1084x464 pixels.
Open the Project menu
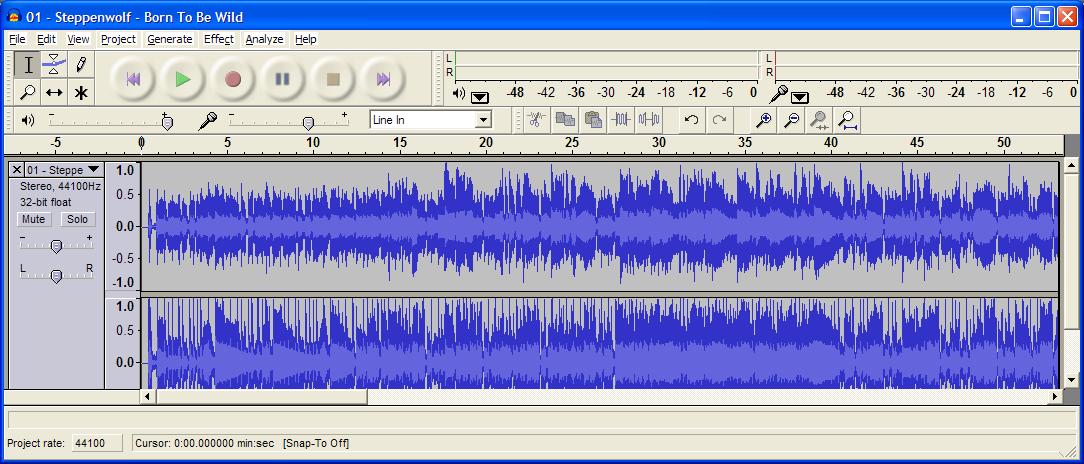pyautogui.click(x=118, y=39)
